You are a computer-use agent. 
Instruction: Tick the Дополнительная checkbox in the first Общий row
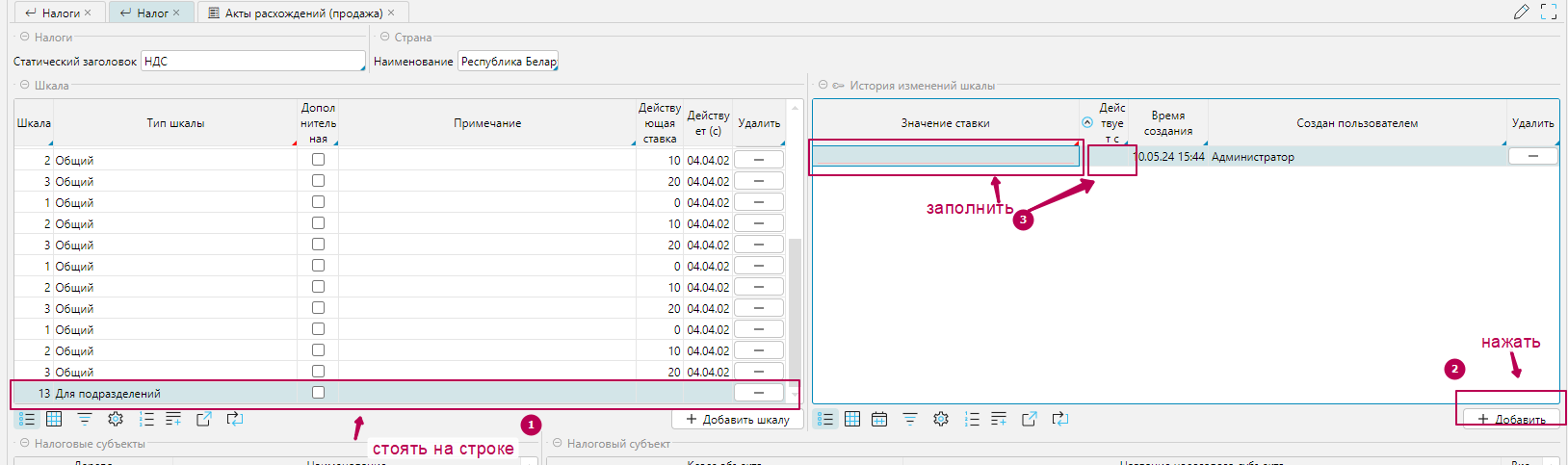pyautogui.click(x=318, y=160)
